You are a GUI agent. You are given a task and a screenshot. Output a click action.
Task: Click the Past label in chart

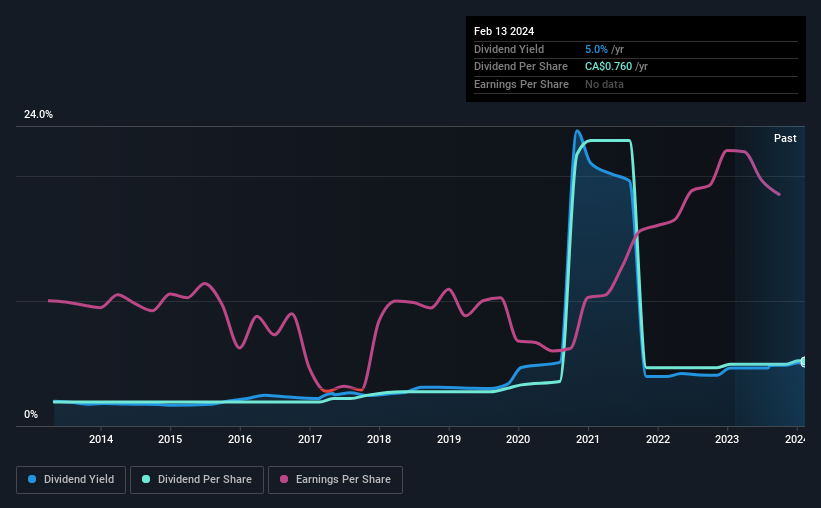pos(785,138)
